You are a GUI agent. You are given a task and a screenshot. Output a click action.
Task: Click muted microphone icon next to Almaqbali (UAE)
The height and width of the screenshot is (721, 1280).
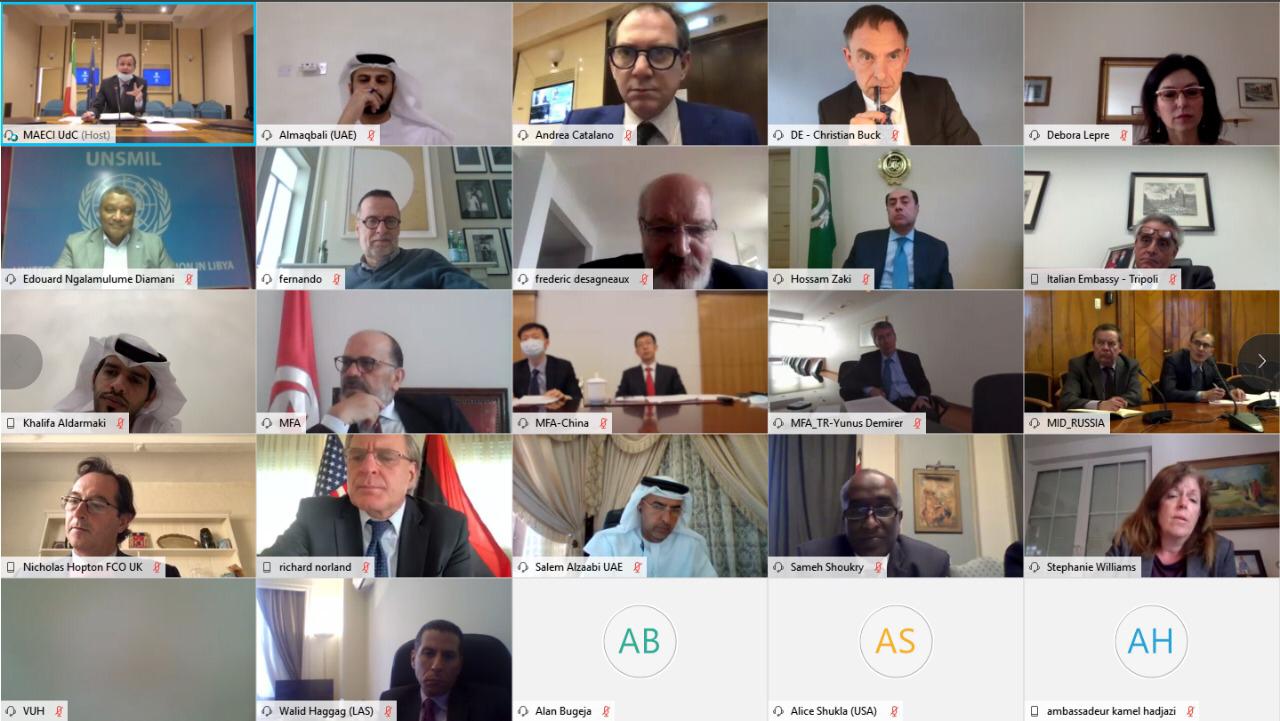click(x=372, y=135)
